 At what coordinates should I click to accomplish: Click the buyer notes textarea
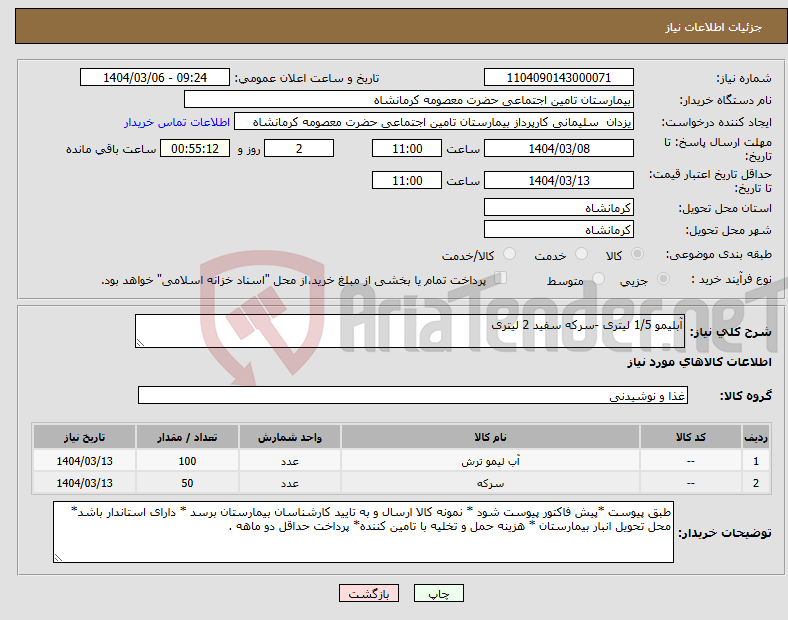pyautogui.click(x=363, y=532)
